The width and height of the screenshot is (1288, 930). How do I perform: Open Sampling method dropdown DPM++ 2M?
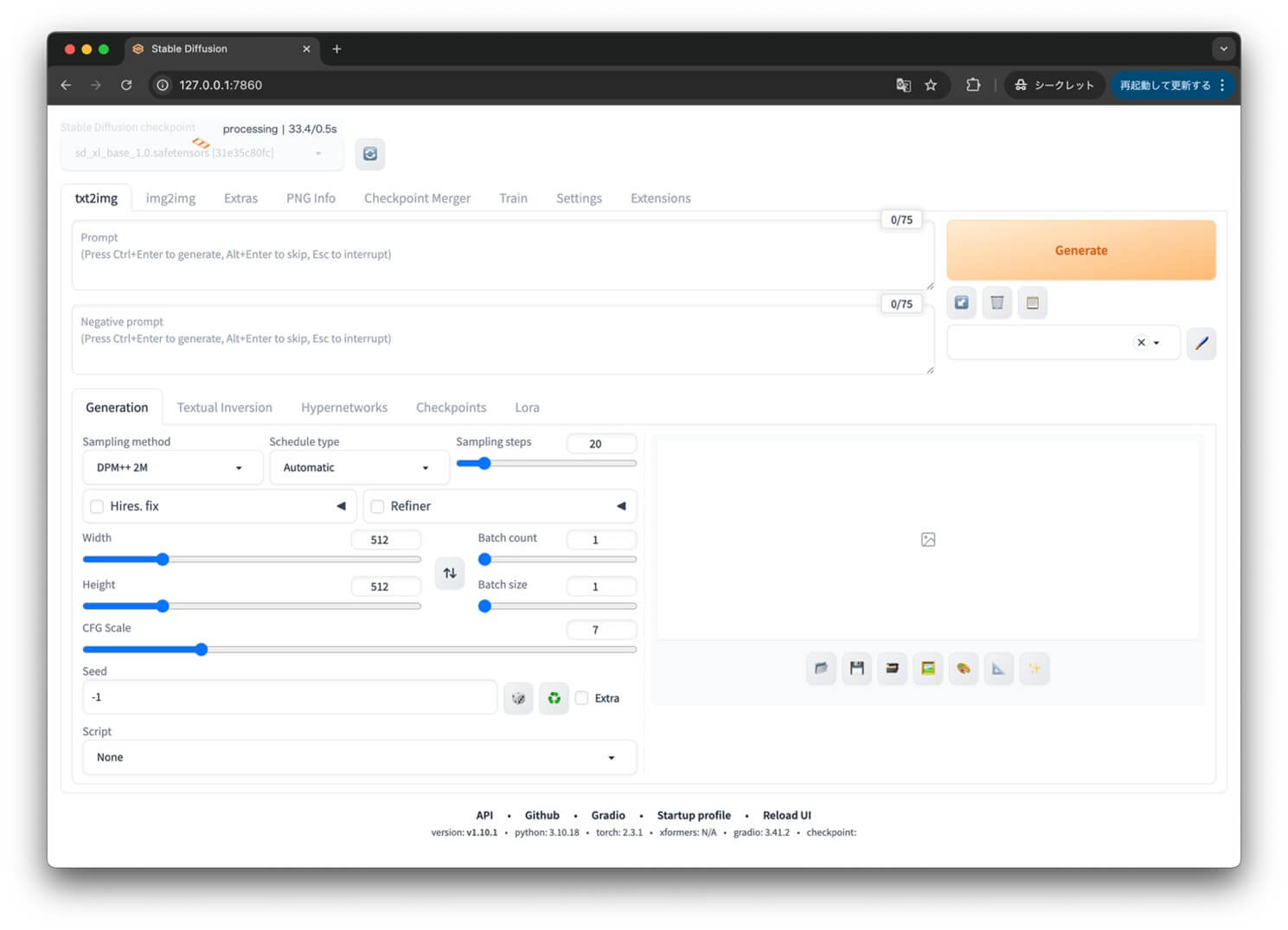[172, 468]
